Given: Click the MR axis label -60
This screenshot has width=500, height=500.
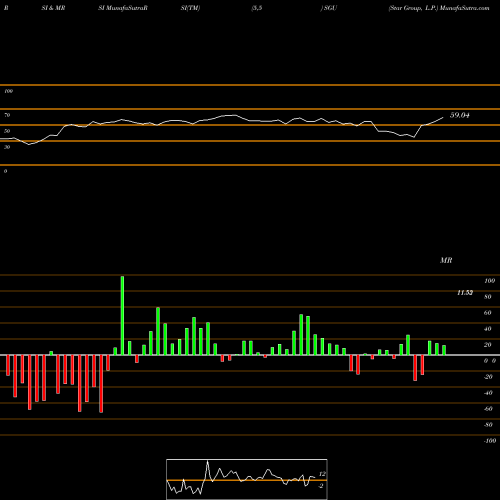Looking at the screenshot, I should coord(488,409).
